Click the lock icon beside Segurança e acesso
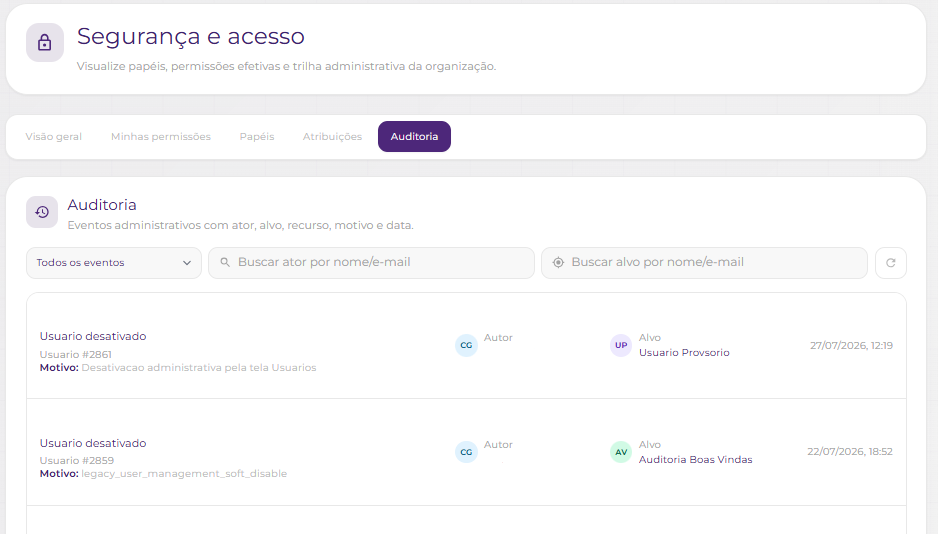Image resolution: width=938 pixels, height=534 pixels. 44,42
